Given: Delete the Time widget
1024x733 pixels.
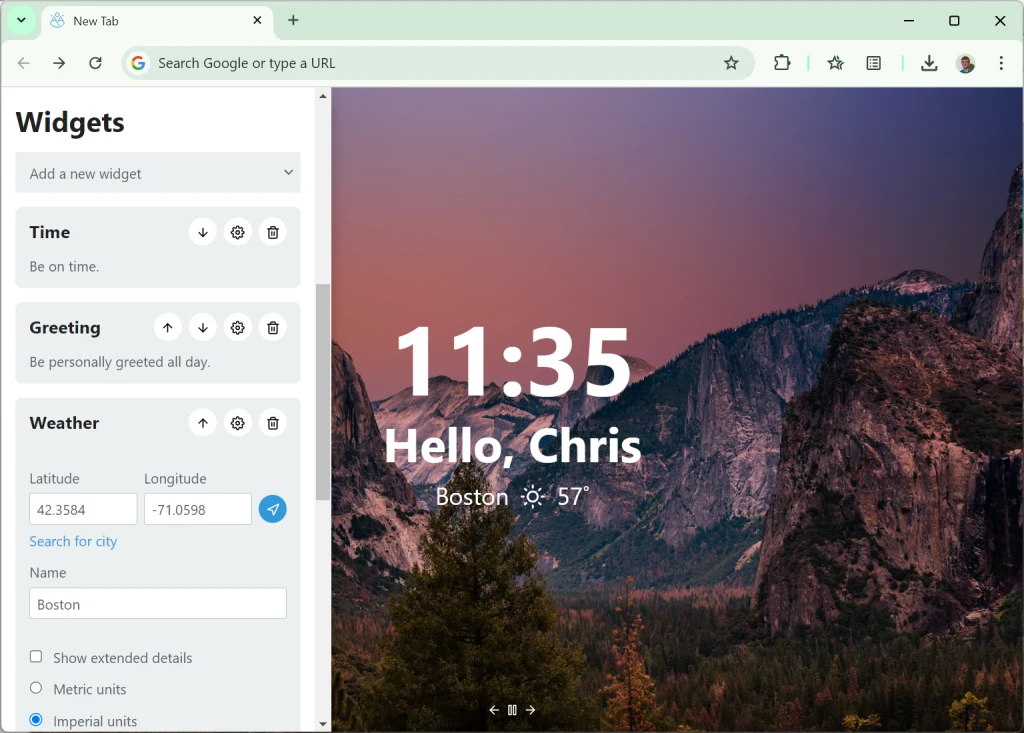Looking at the screenshot, I should (272, 232).
